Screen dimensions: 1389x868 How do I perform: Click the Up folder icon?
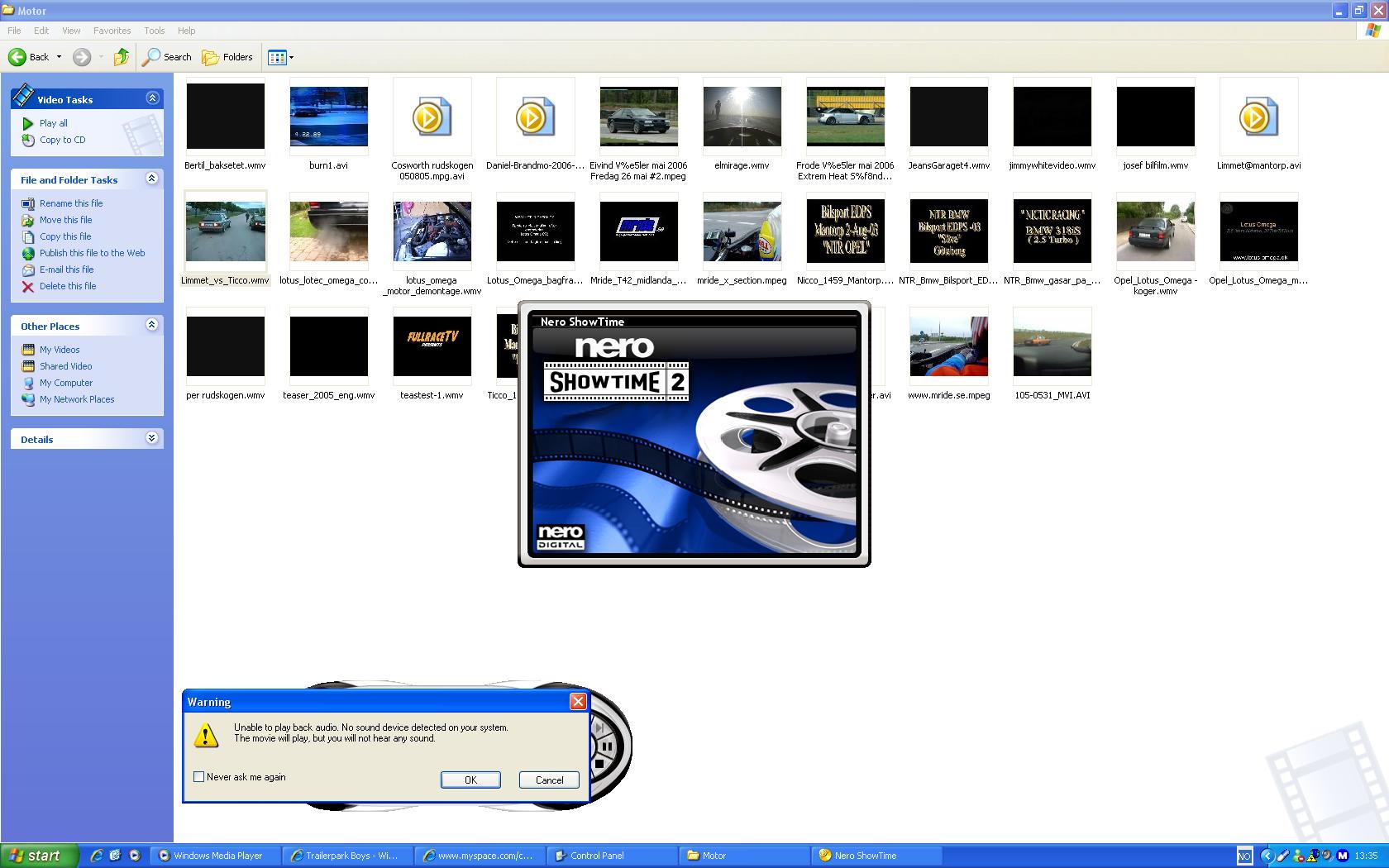pyautogui.click(x=122, y=57)
